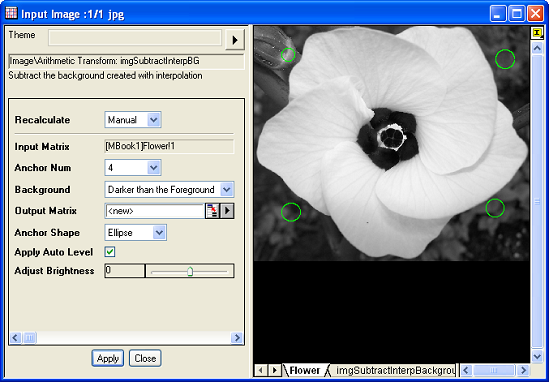Click the previous sheet tab arrow
This screenshot has height=382, width=549.
coord(260,370)
